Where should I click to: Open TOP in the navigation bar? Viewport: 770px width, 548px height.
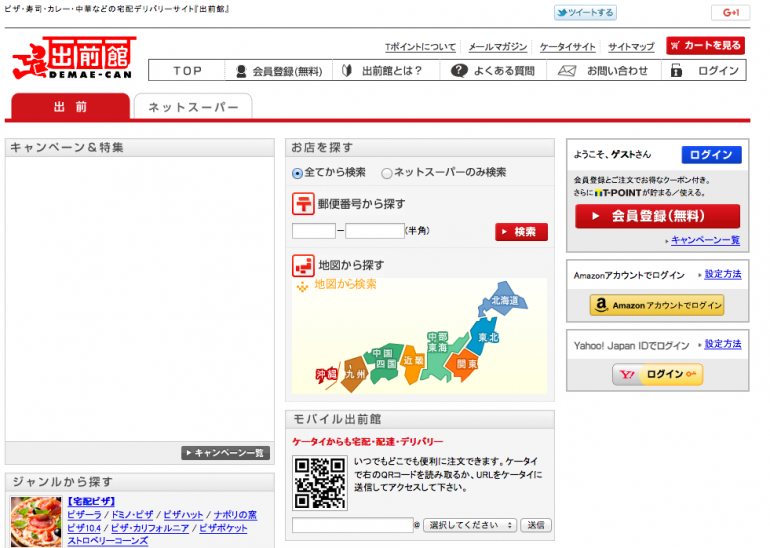click(187, 71)
